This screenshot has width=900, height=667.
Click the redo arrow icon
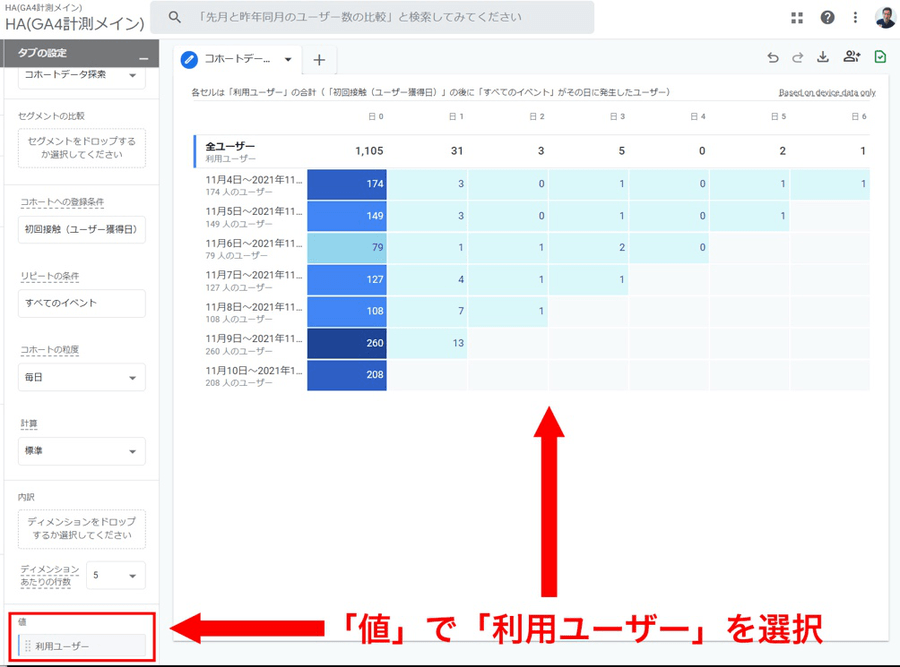point(798,58)
